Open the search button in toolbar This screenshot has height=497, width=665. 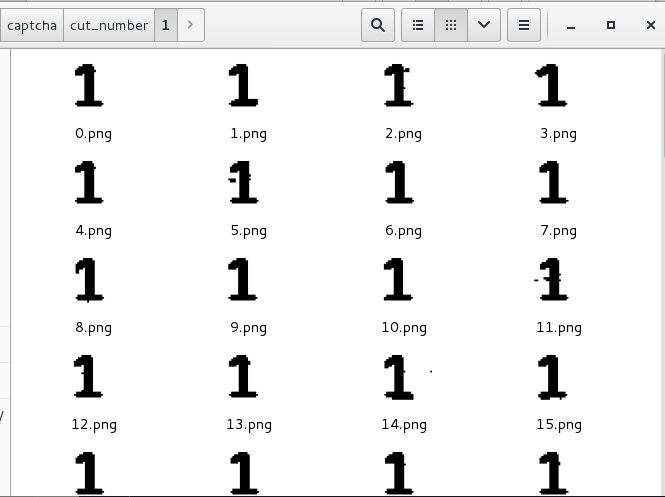(378, 25)
